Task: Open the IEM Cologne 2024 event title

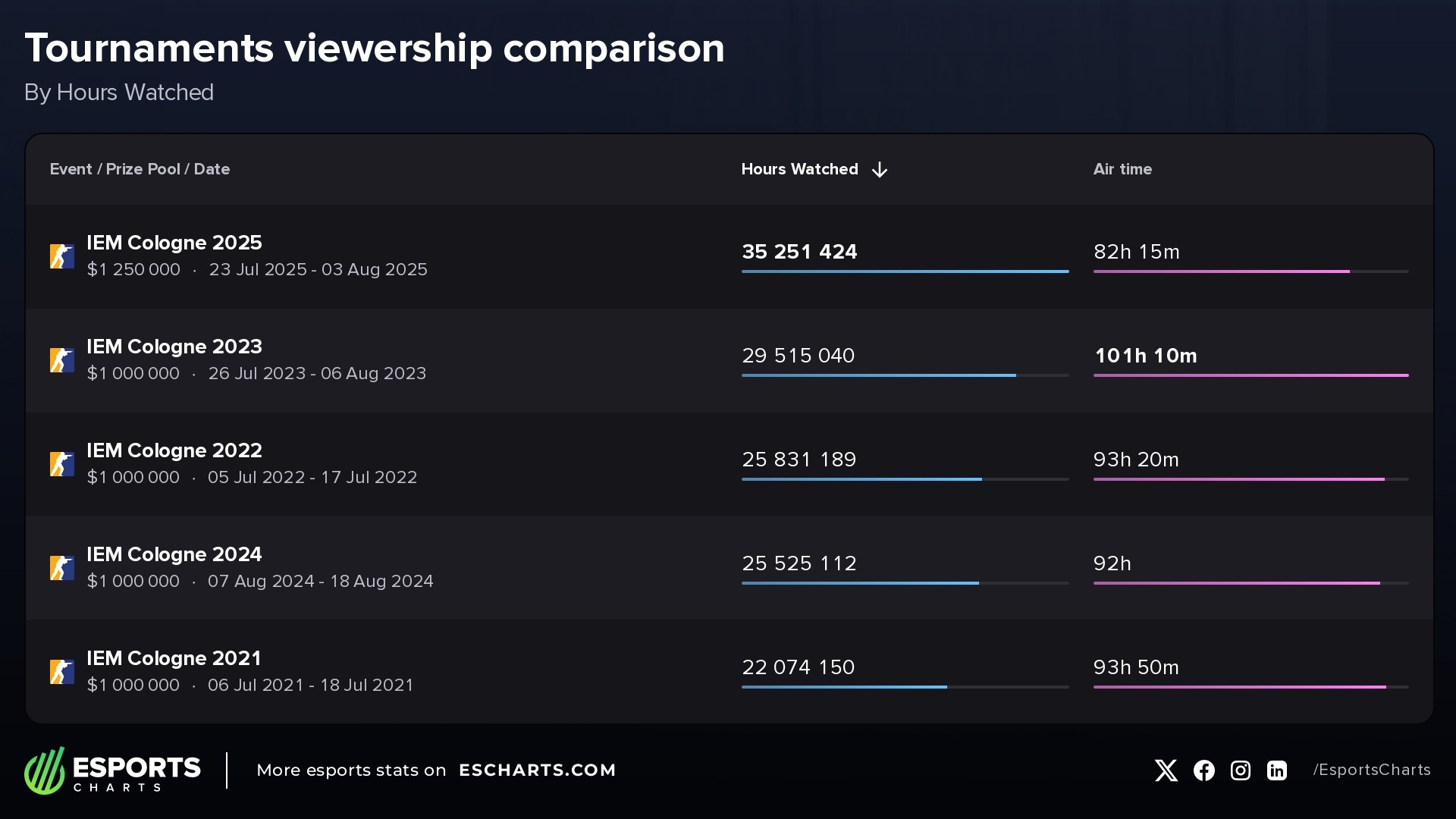Action: click(174, 554)
